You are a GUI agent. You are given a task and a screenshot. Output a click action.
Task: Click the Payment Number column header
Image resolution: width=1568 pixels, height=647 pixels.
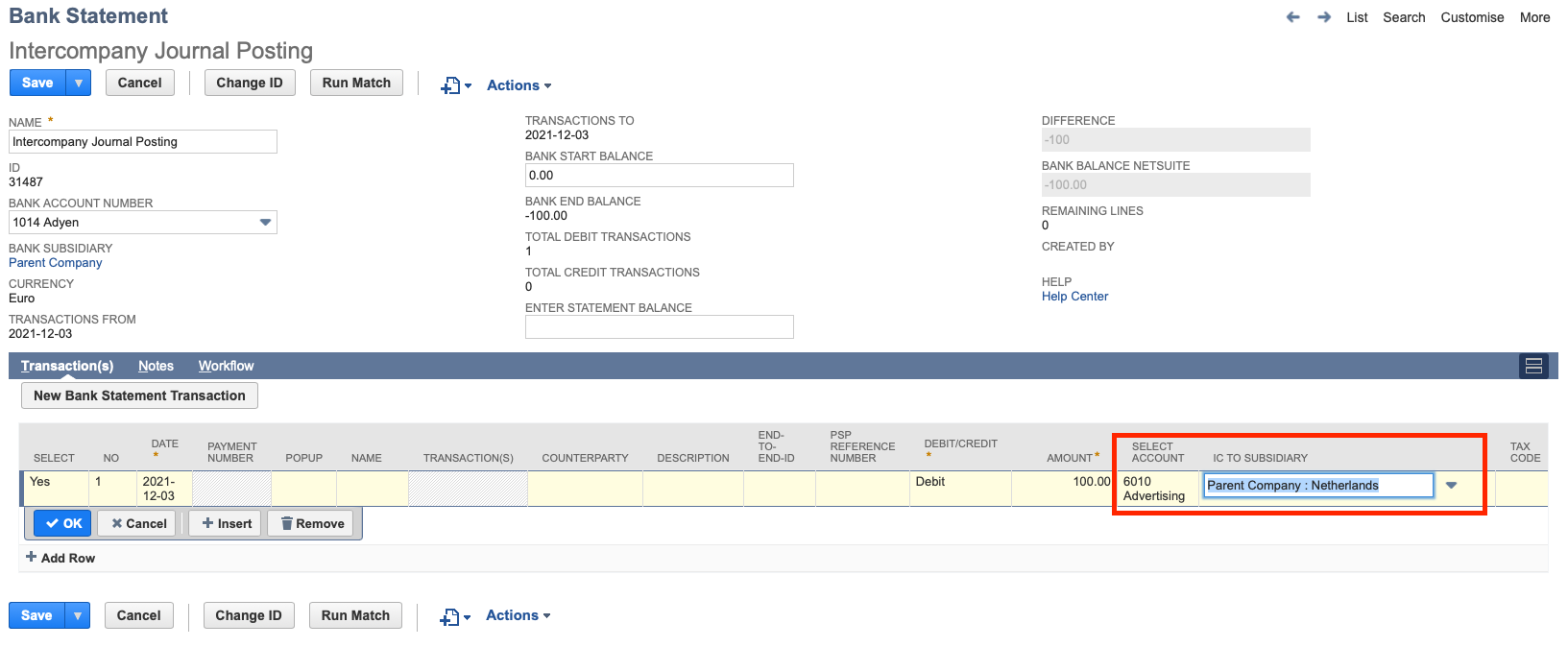pos(232,452)
